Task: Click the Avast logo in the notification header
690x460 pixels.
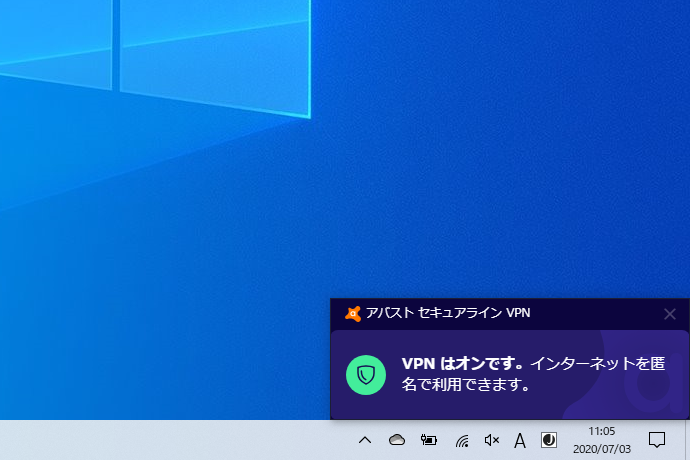Action: (353, 314)
